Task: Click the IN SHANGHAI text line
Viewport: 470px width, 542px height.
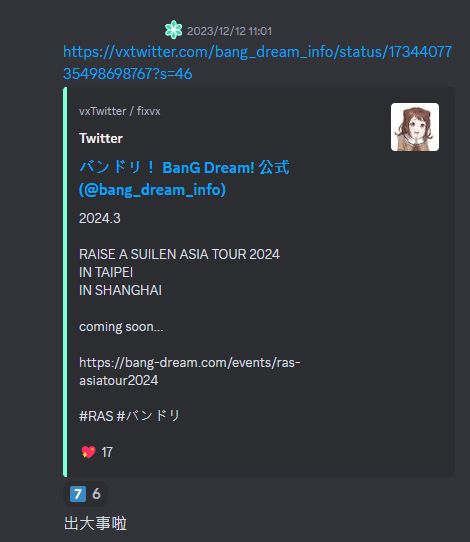Action: [120, 290]
